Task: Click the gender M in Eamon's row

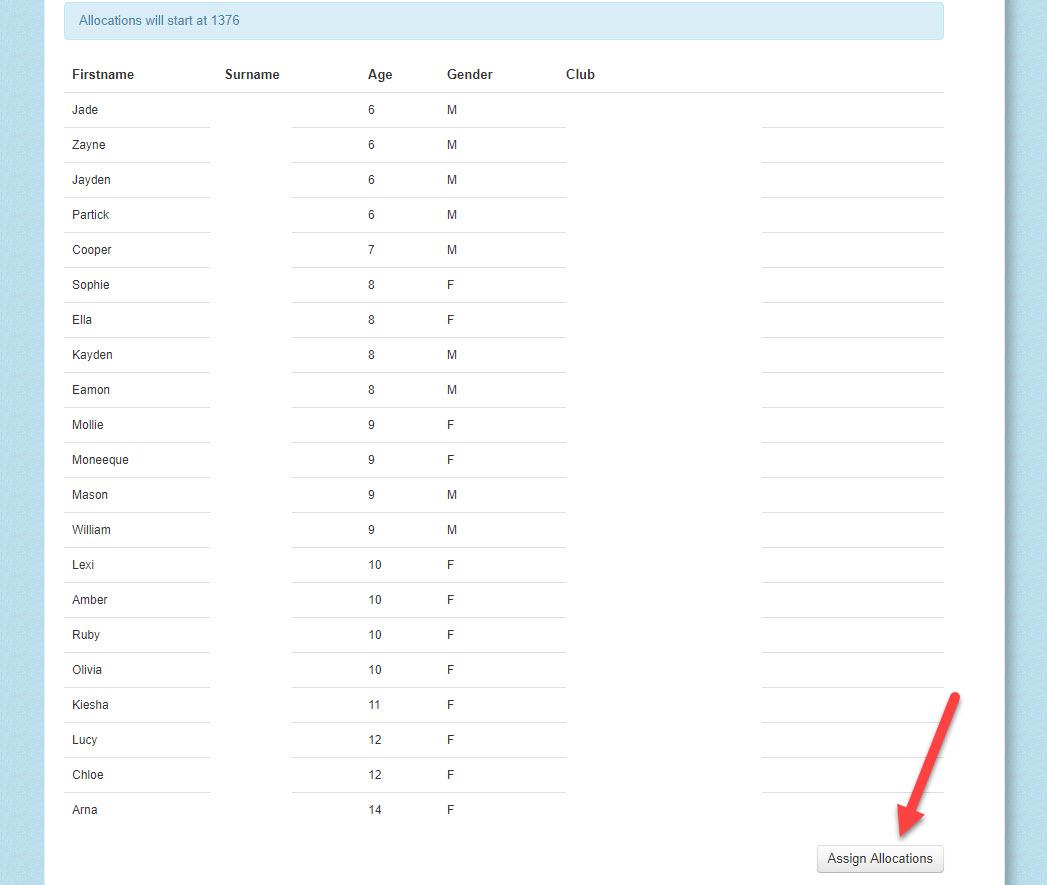Action: click(x=452, y=389)
